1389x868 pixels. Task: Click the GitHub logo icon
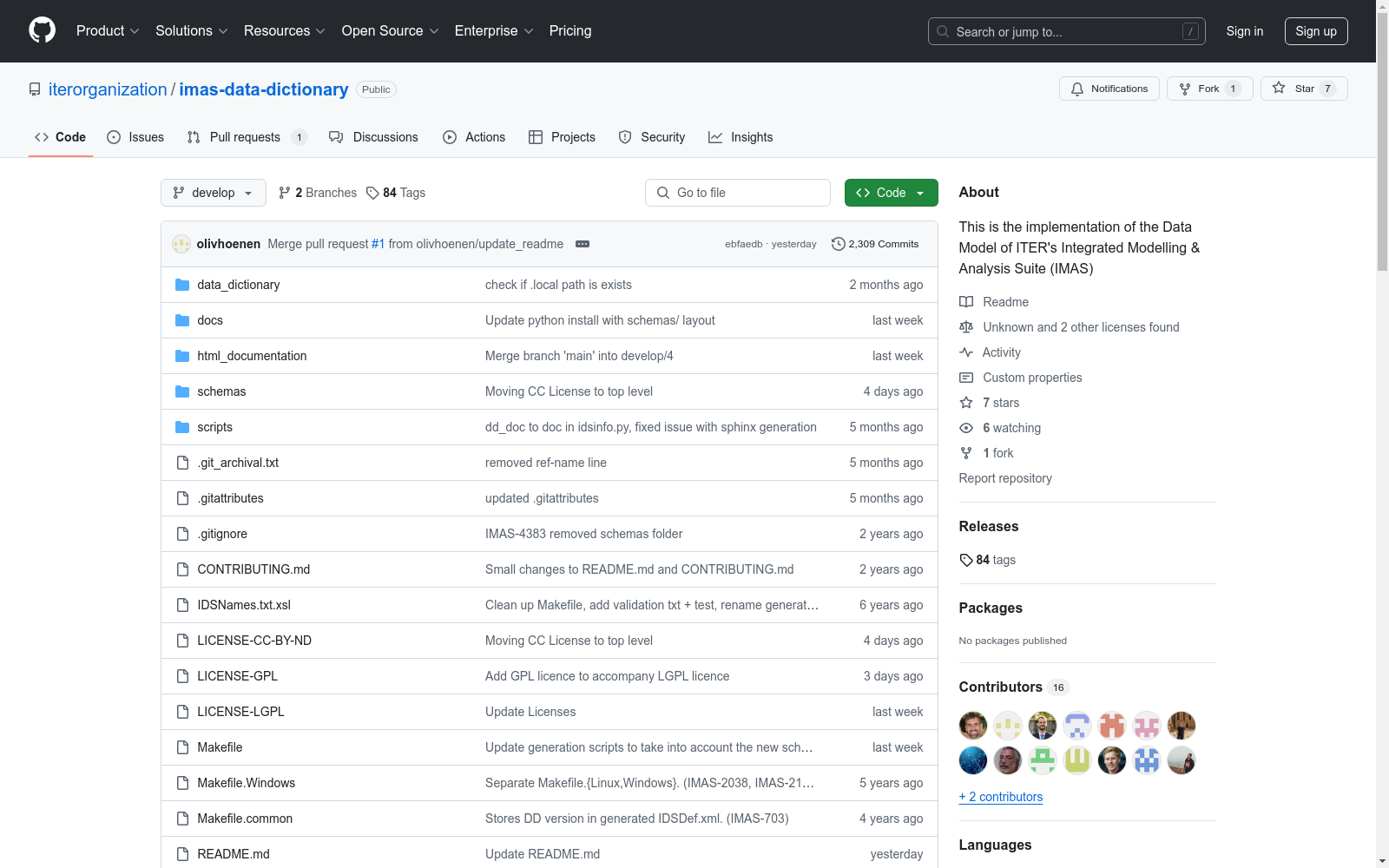pyautogui.click(x=42, y=30)
